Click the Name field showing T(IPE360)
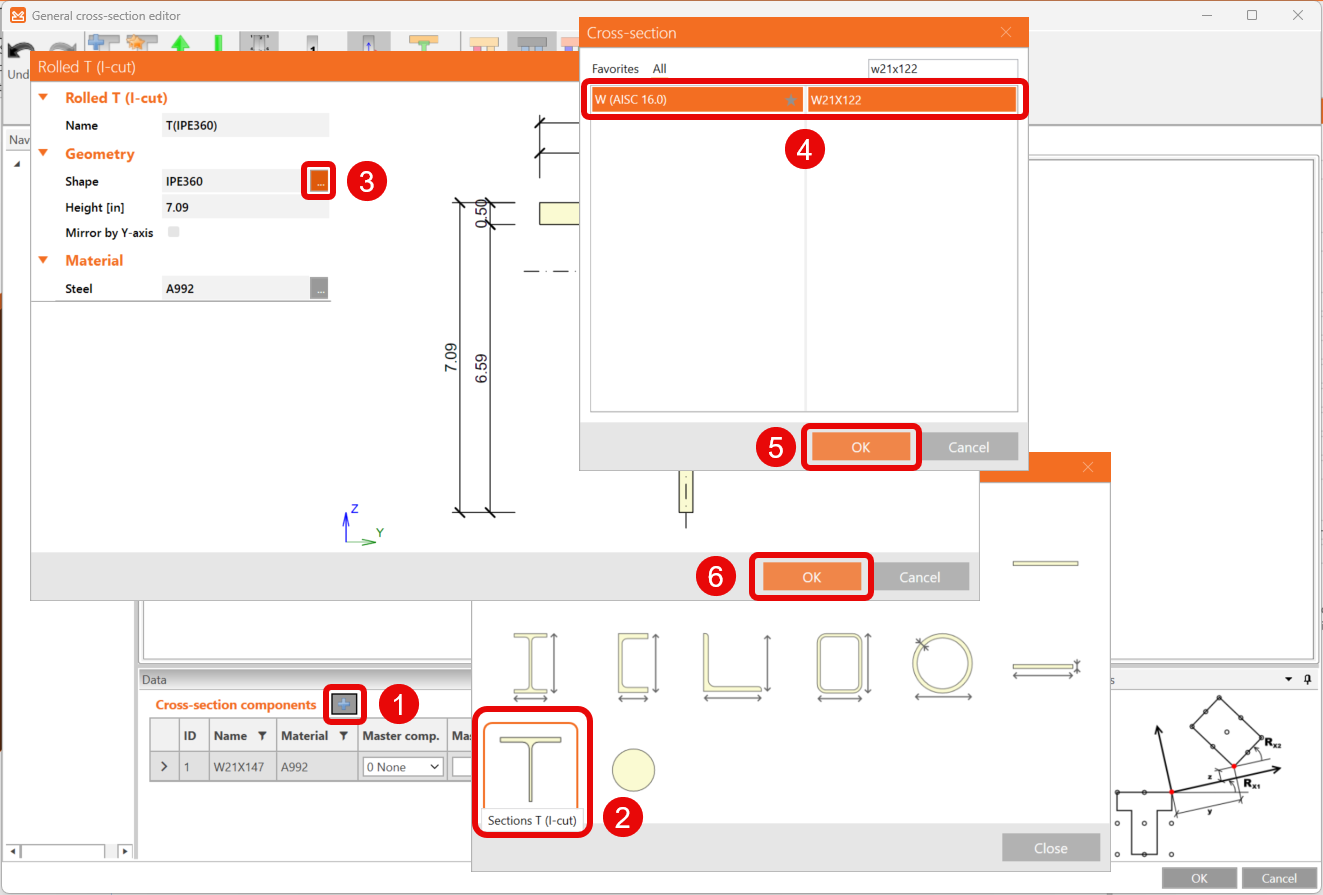Screen dimensions: 1323x895 [x=246, y=125]
